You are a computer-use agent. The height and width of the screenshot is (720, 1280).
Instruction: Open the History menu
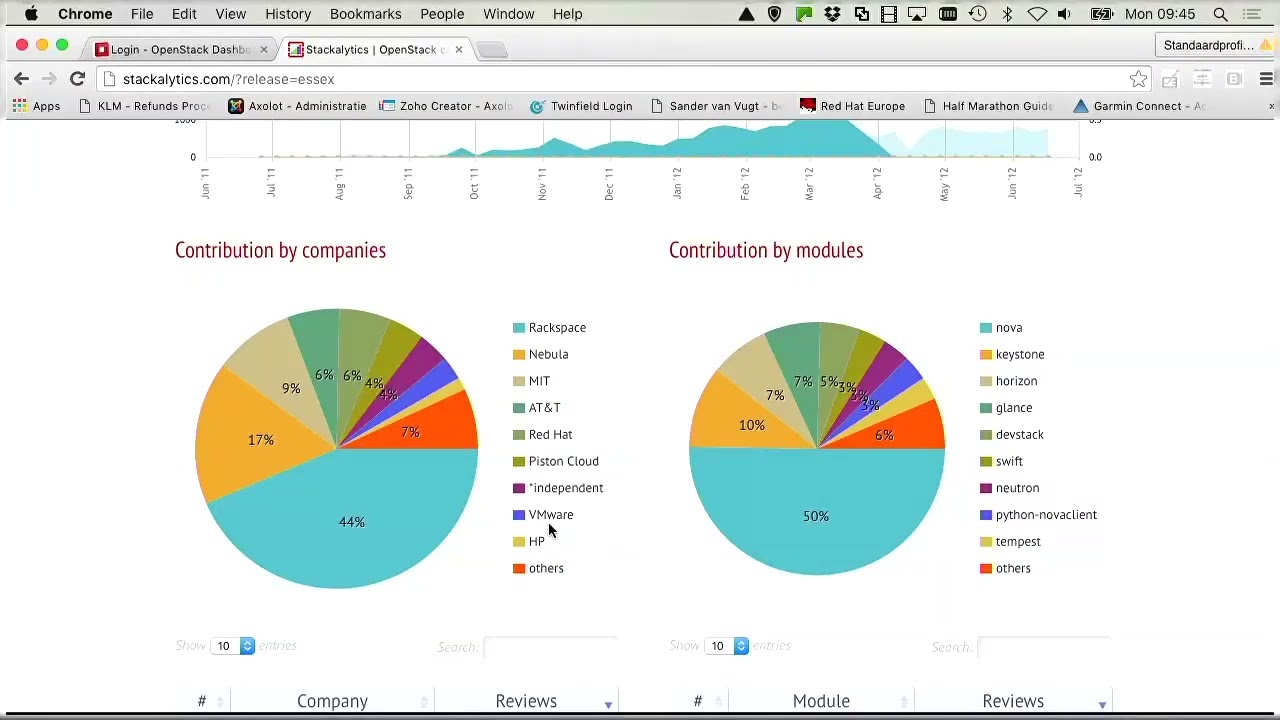coord(288,14)
